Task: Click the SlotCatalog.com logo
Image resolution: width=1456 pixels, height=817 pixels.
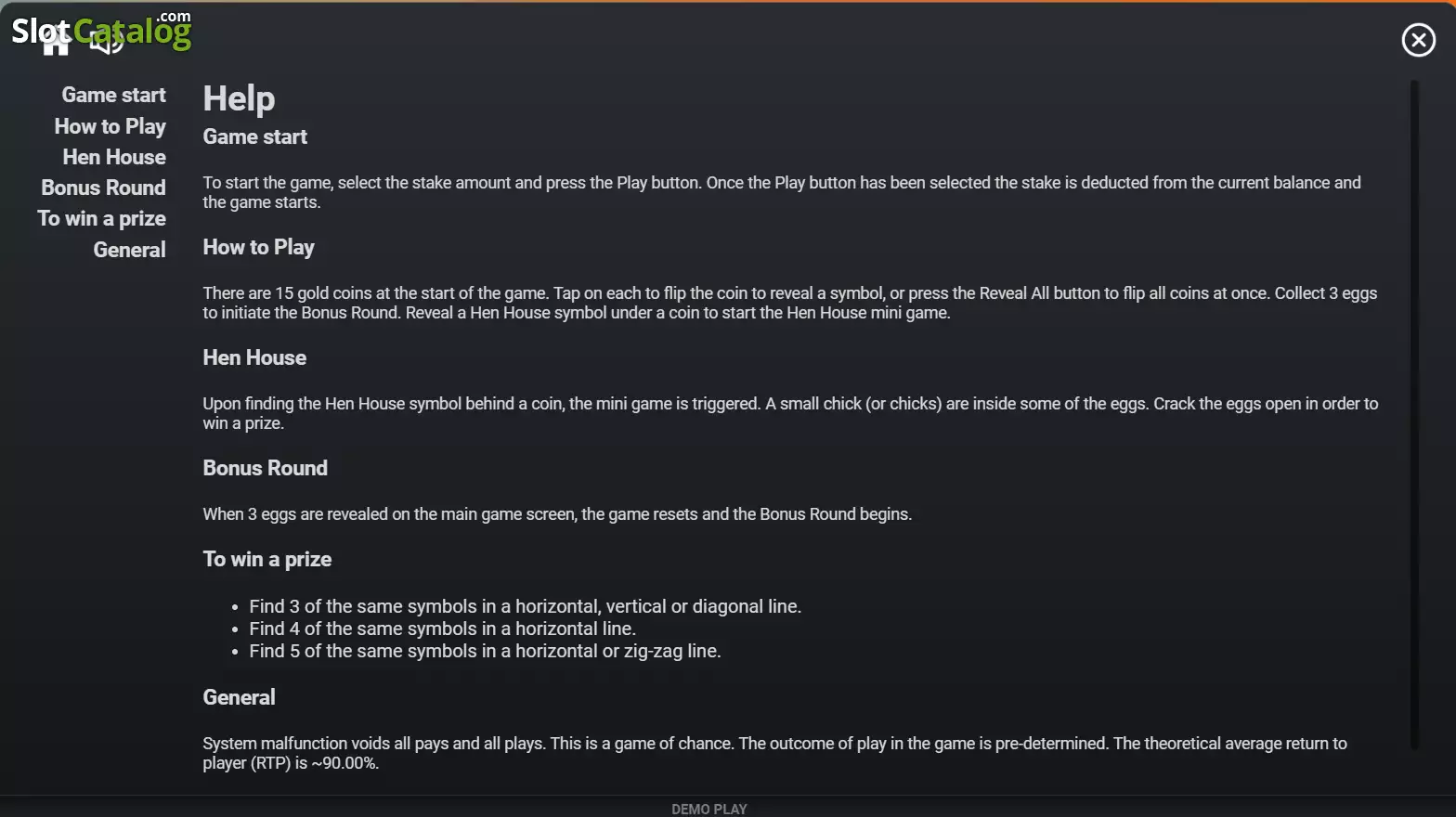Action: [x=100, y=31]
